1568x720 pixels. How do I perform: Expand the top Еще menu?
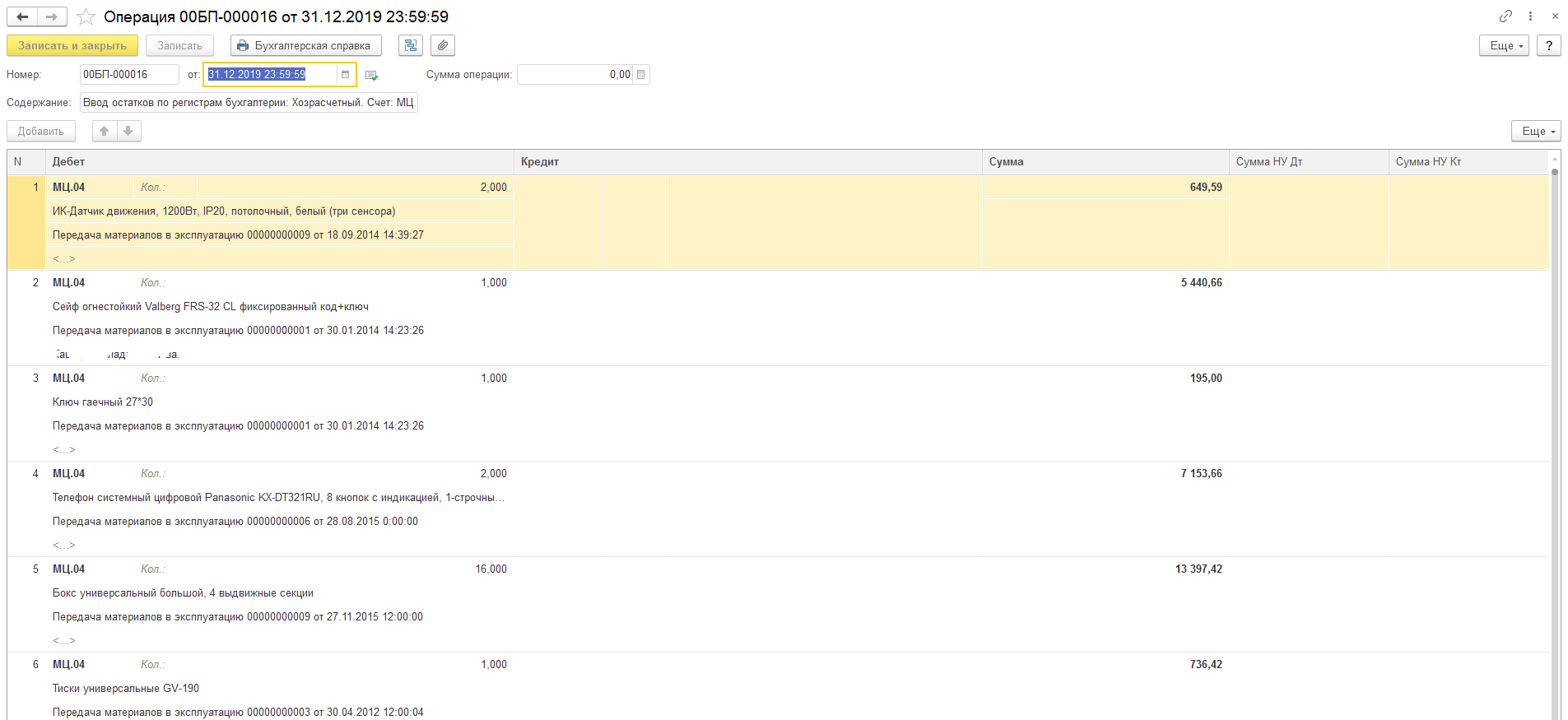pyautogui.click(x=1504, y=46)
